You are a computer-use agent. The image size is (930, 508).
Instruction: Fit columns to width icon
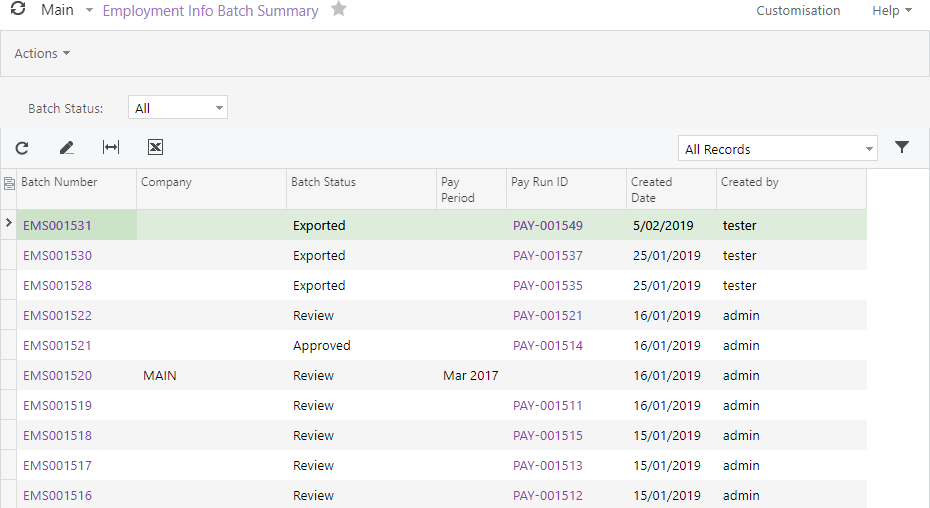111,148
